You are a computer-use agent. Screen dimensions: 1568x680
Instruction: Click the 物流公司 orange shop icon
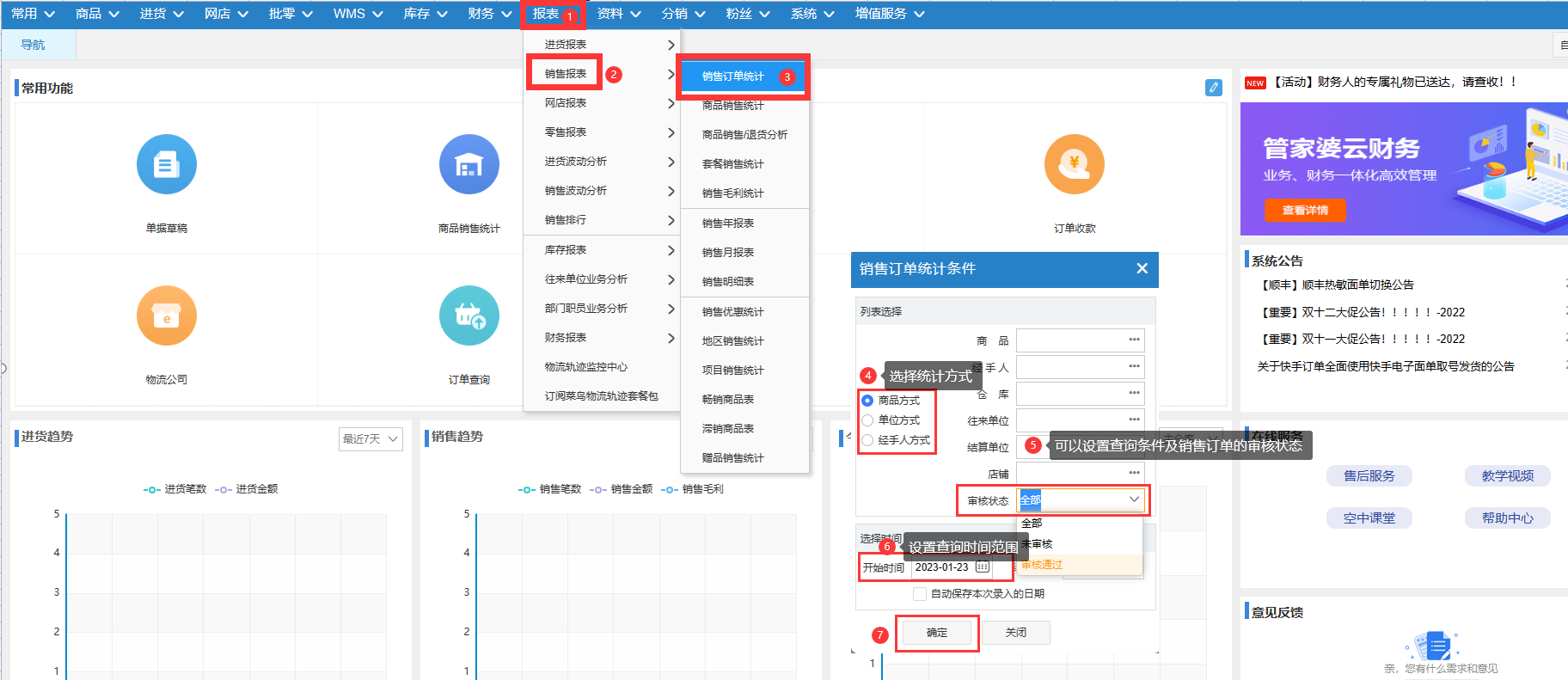[x=166, y=315]
